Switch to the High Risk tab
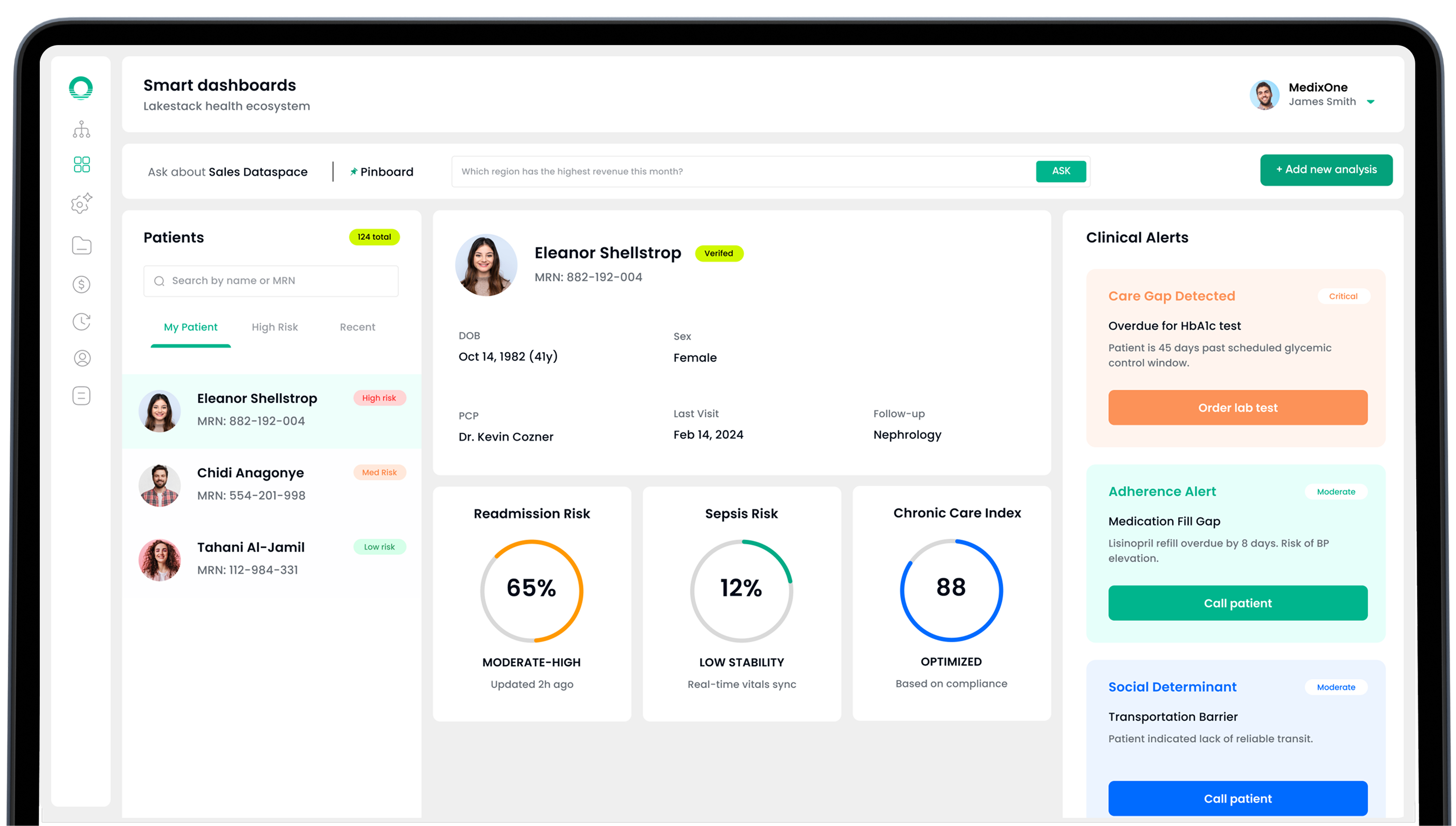Image resolution: width=1456 pixels, height=826 pixels. pos(275,327)
